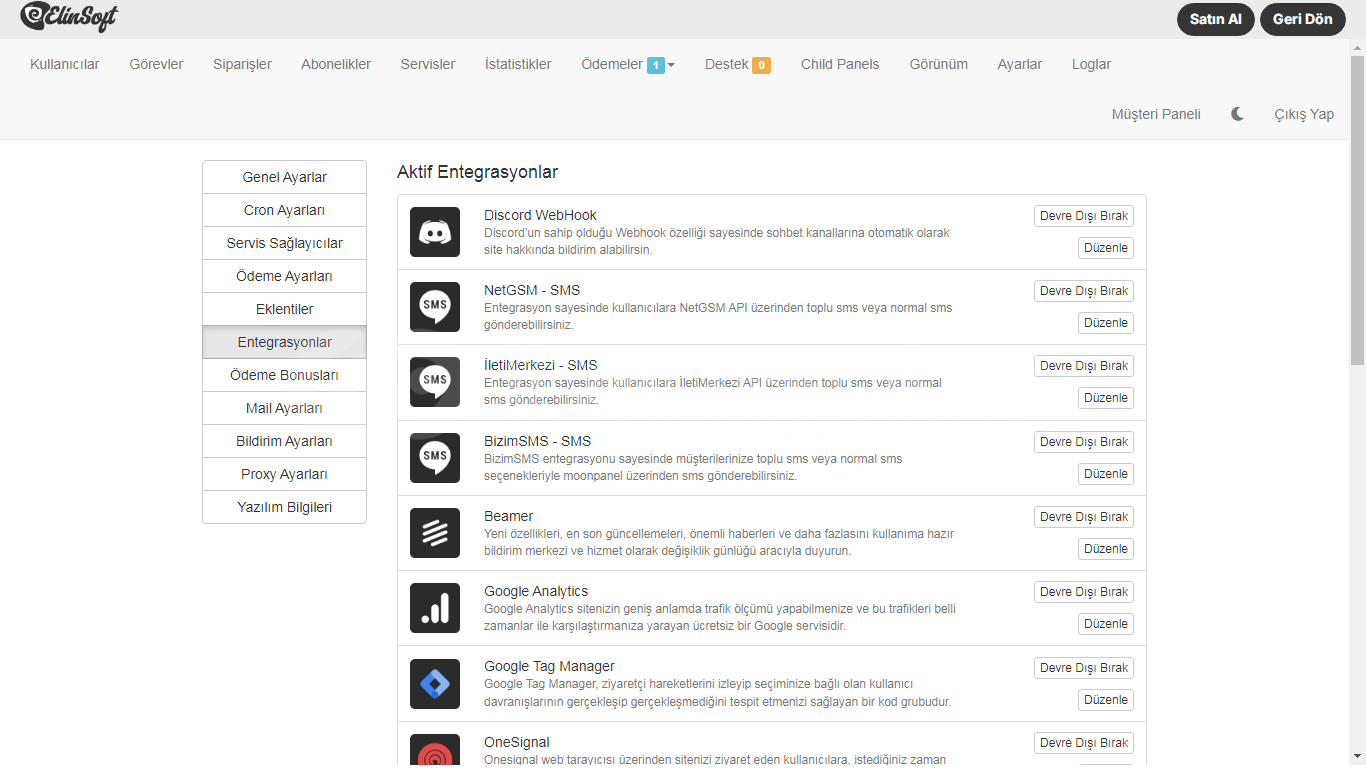Open Mail Ayarları settings section

coord(284,408)
